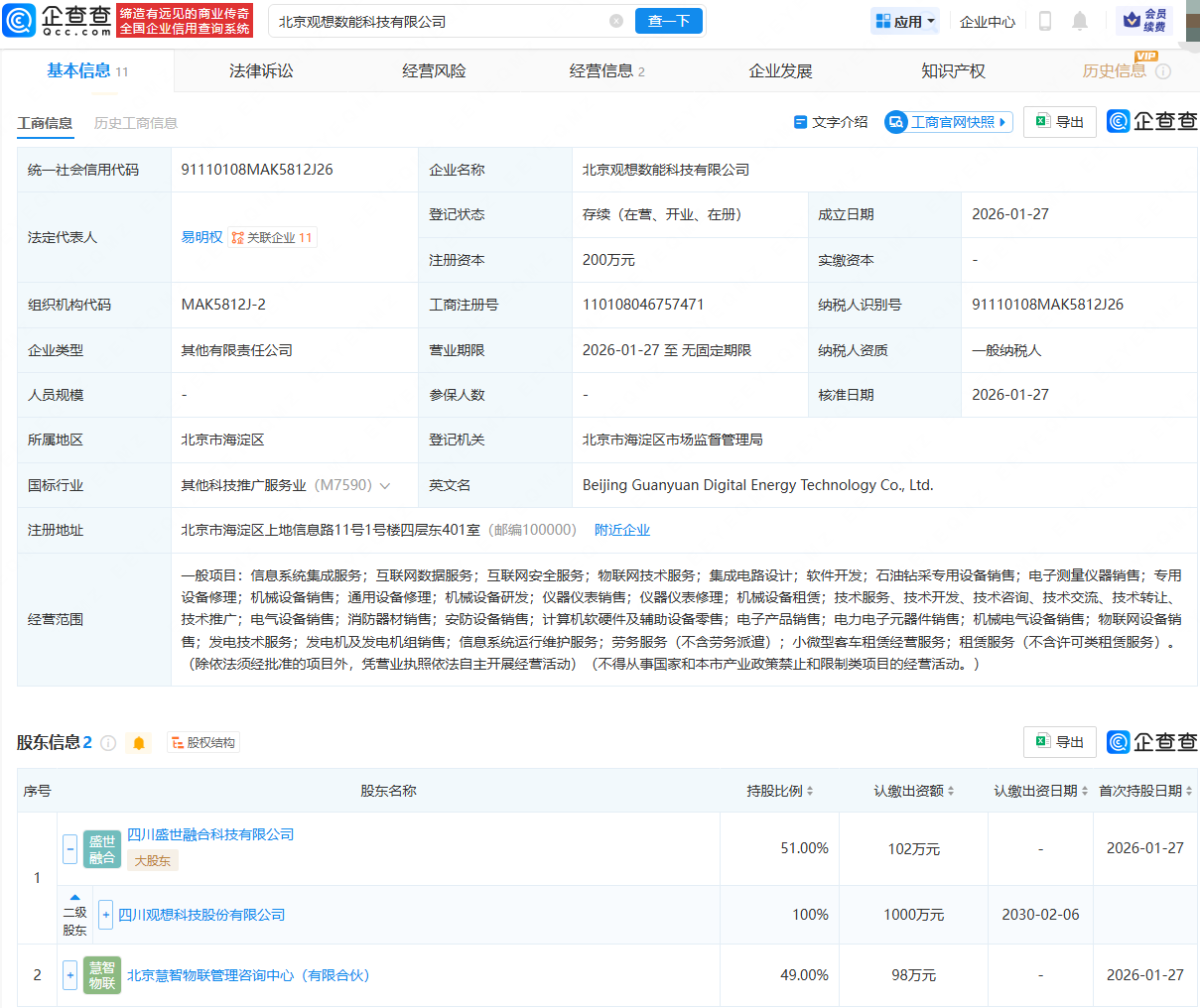1200x1008 pixels.
Task: Sort shareholders by 持股比例 column
Action: click(780, 791)
